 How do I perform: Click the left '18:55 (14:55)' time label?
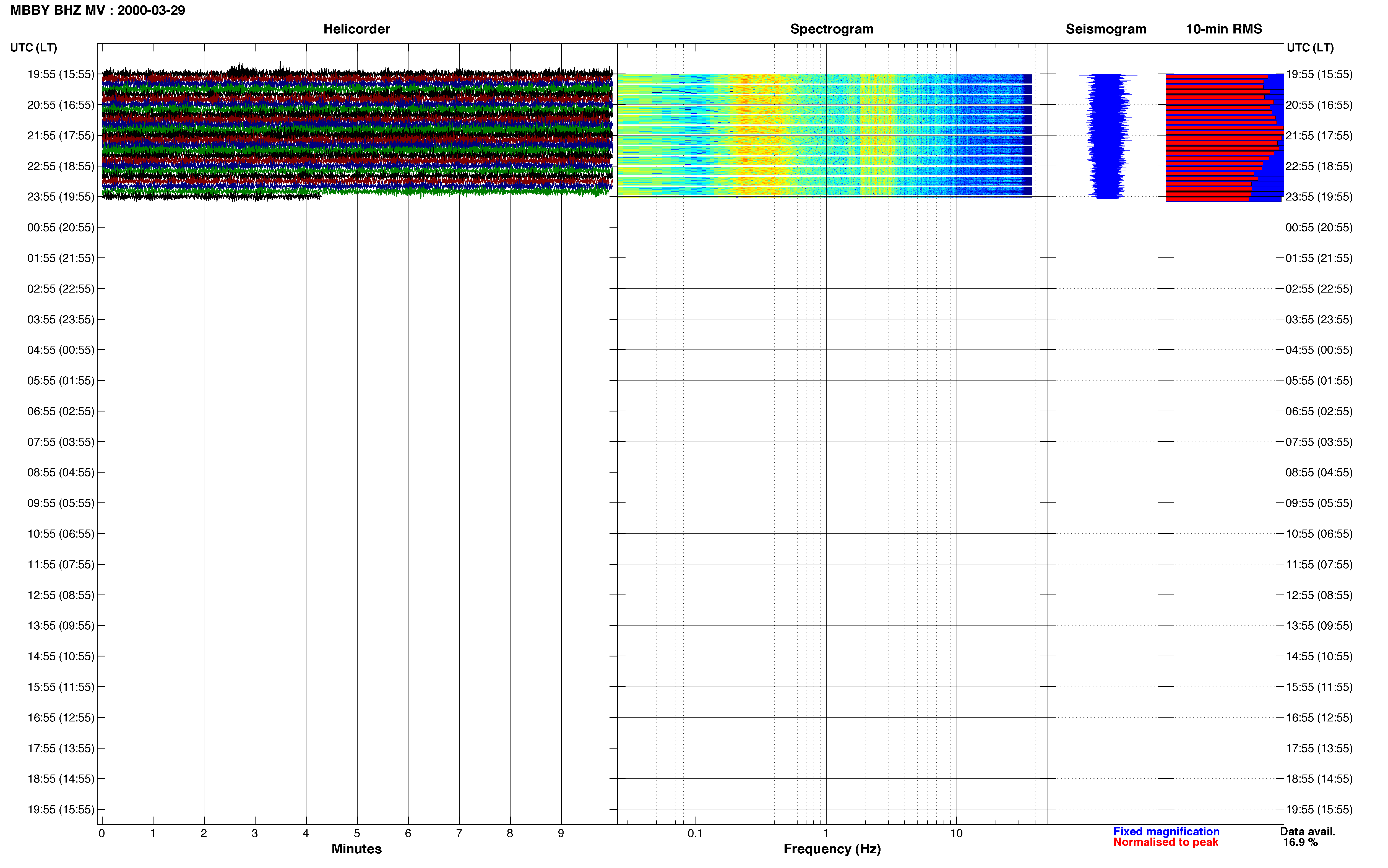pos(61,778)
